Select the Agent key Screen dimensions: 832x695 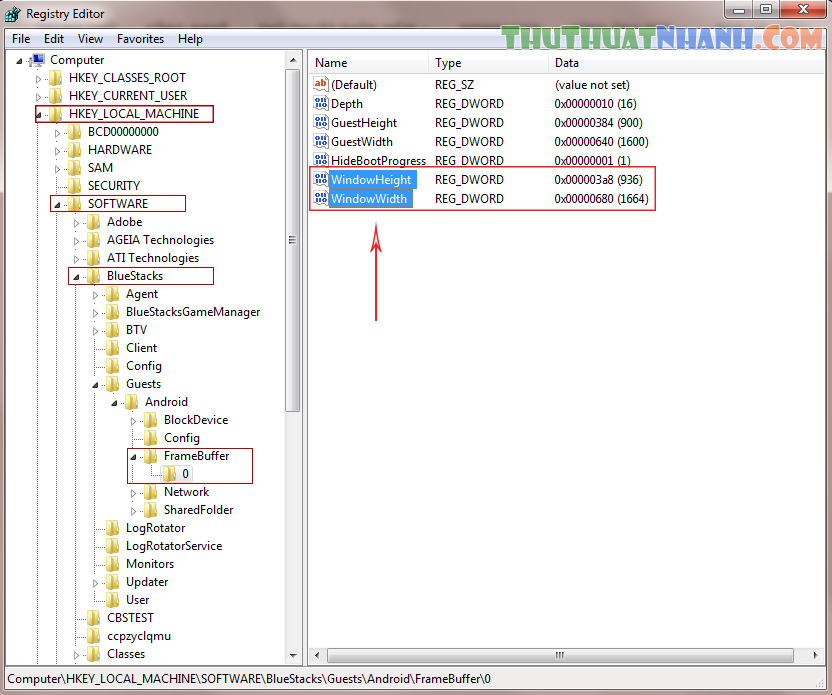(142, 294)
